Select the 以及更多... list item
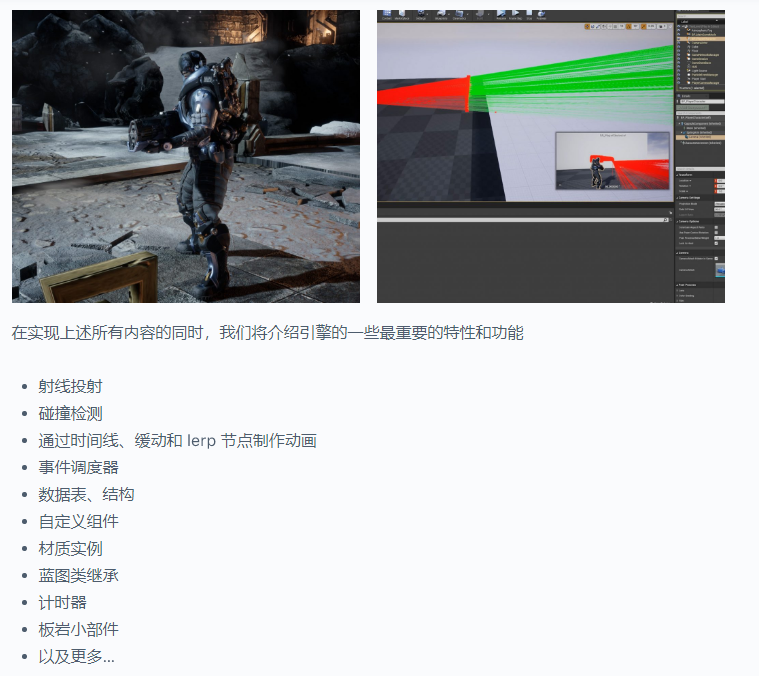759x676 pixels. pyautogui.click(x=76, y=657)
